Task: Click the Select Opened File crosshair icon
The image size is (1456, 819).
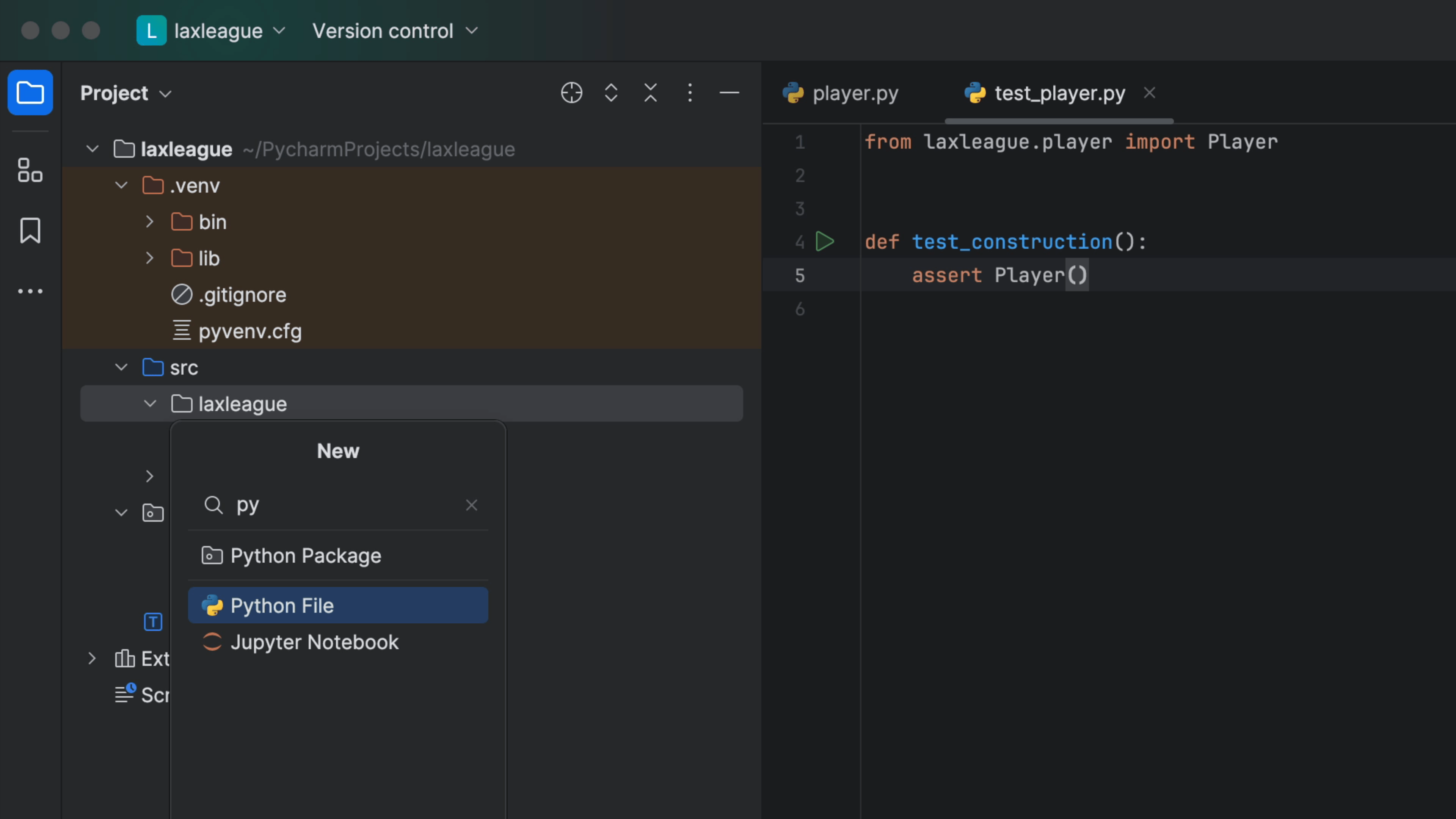Action: pyautogui.click(x=571, y=93)
